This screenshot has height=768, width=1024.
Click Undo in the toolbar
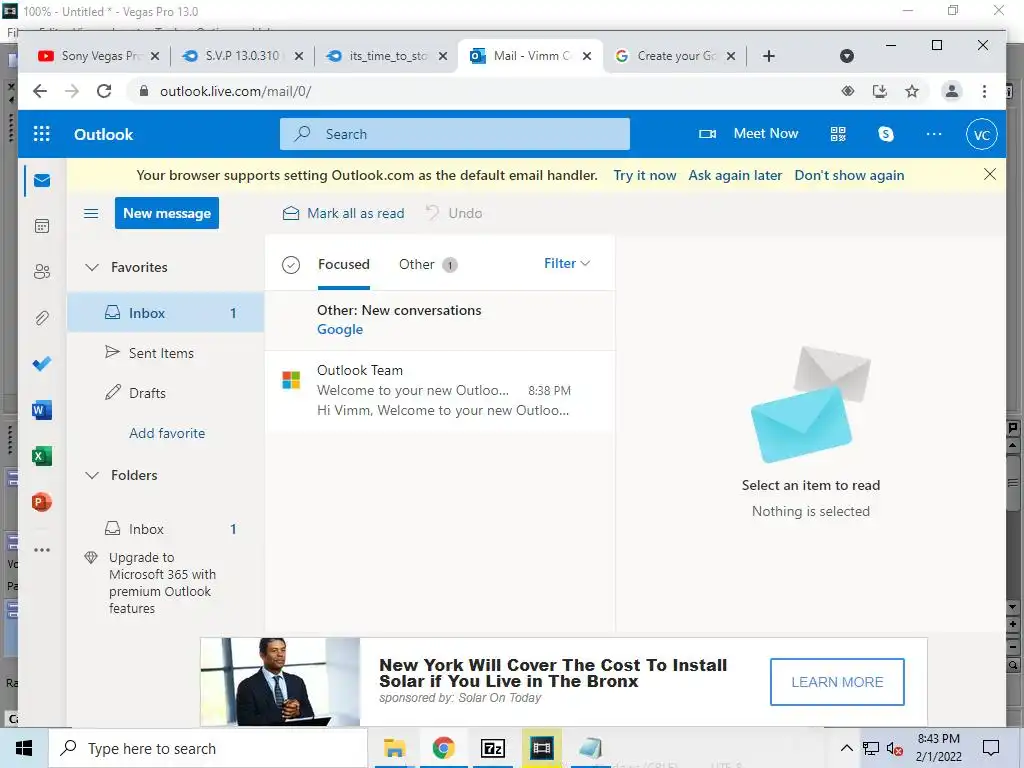(x=454, y=213)
